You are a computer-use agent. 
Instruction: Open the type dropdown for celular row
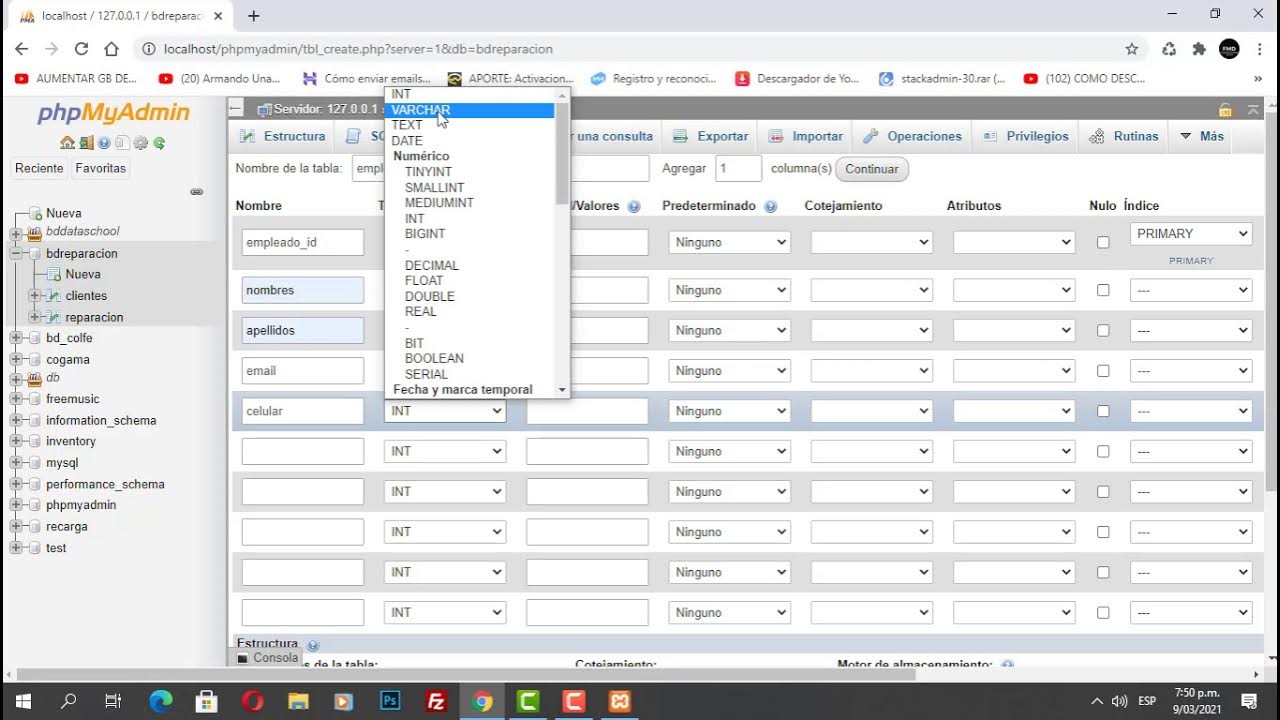click(445, 411)
